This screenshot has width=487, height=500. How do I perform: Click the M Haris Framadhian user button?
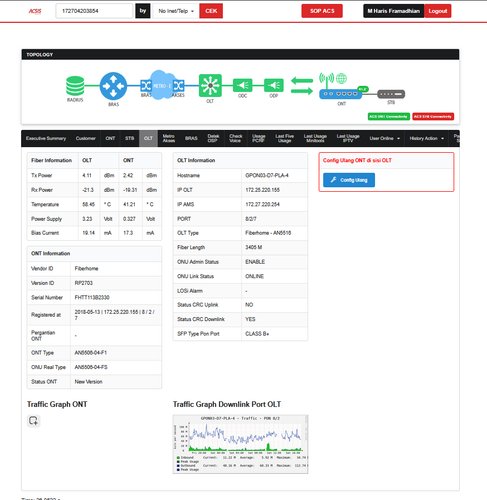pyautogui.click(x=394, y=11)
